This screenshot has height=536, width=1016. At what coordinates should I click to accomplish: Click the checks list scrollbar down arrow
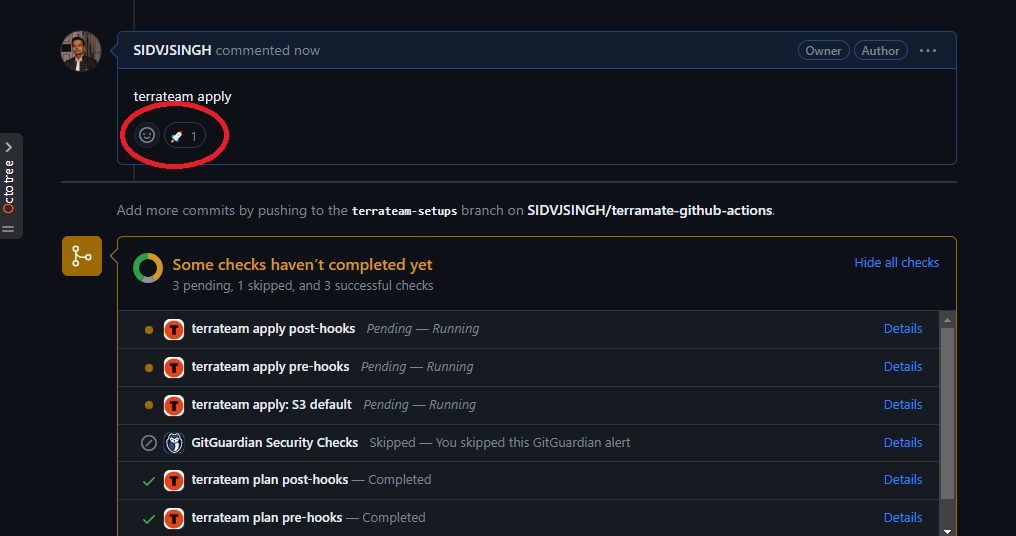947,531
